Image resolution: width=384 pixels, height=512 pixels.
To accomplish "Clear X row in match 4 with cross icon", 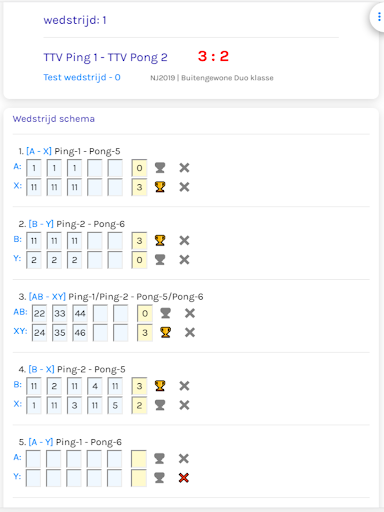I will [x=184, y=405].
